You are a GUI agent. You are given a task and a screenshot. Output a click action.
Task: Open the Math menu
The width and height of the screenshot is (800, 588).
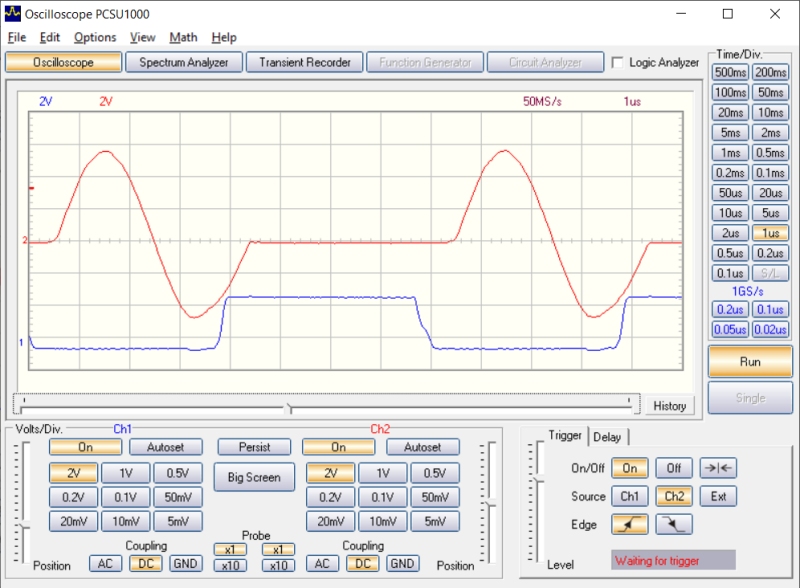183,37
